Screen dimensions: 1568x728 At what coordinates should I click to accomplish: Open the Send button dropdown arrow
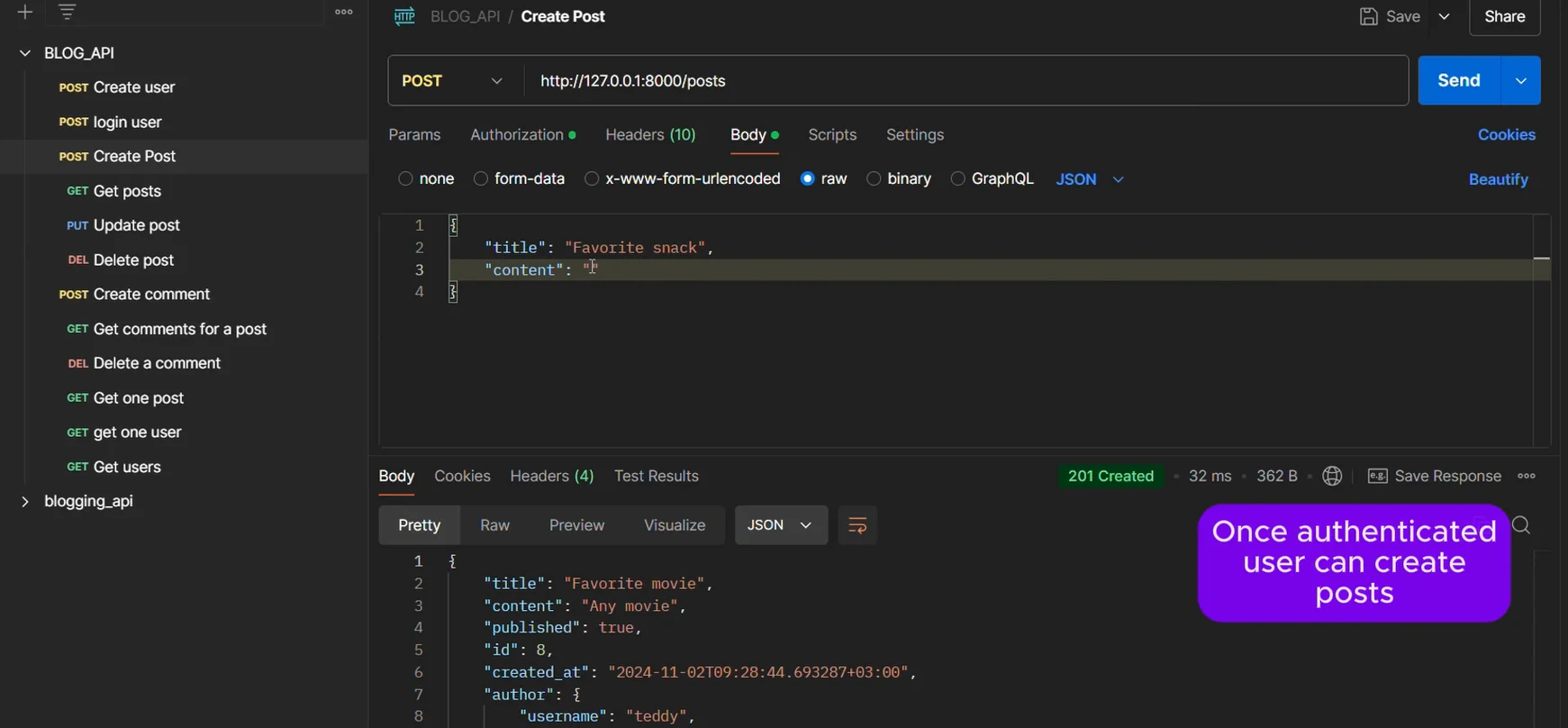coord(1521,80)
